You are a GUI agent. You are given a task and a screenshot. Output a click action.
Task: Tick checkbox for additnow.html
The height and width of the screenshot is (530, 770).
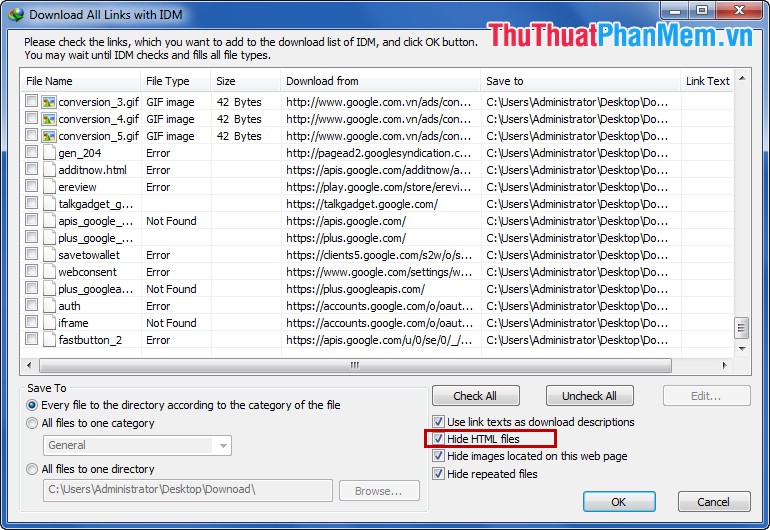pyautogui.click(x=31, y=169)
